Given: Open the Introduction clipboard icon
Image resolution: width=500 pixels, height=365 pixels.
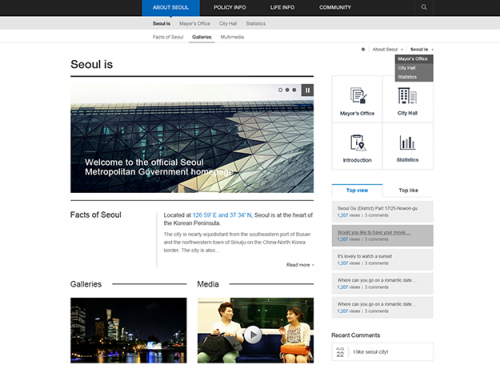Looking at the screenshot, I should (358, 143).
